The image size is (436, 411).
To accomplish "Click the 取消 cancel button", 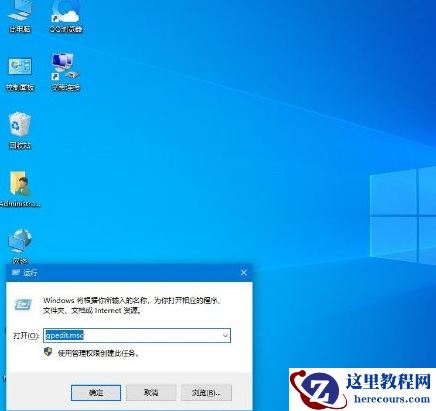I will pyautogui.click(x=151, y=393).
